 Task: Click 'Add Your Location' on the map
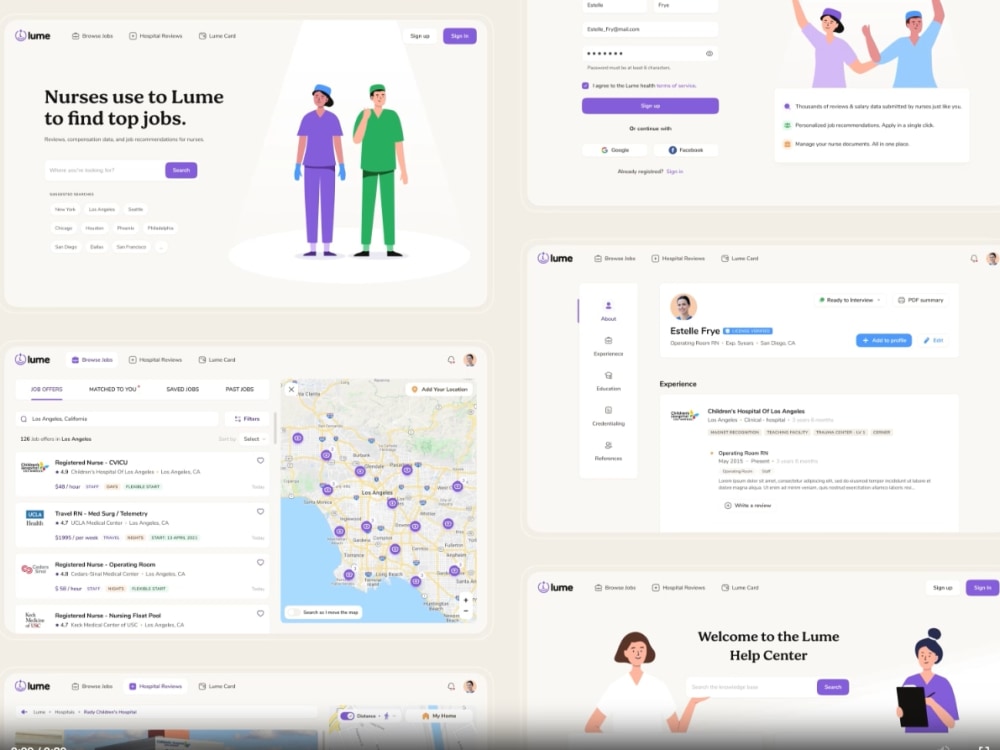tap(439, 389)
